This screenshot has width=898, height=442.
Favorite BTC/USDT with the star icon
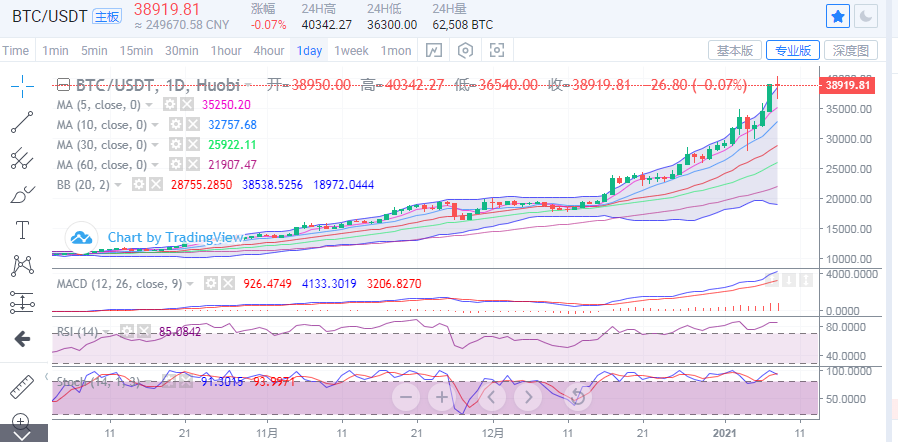click(x=838, y=16)
